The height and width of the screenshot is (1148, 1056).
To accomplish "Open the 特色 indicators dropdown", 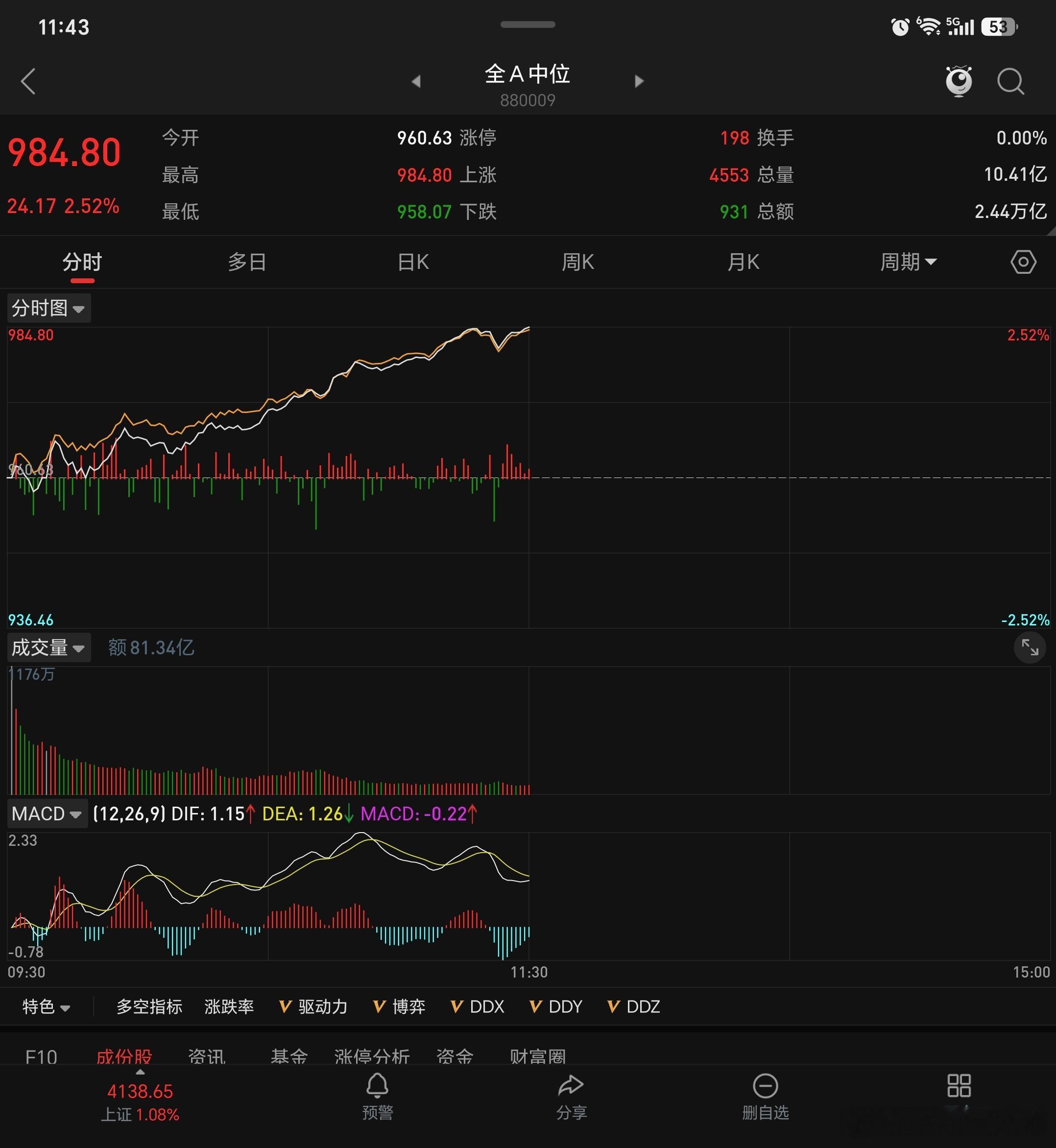I will (46, 1006).
